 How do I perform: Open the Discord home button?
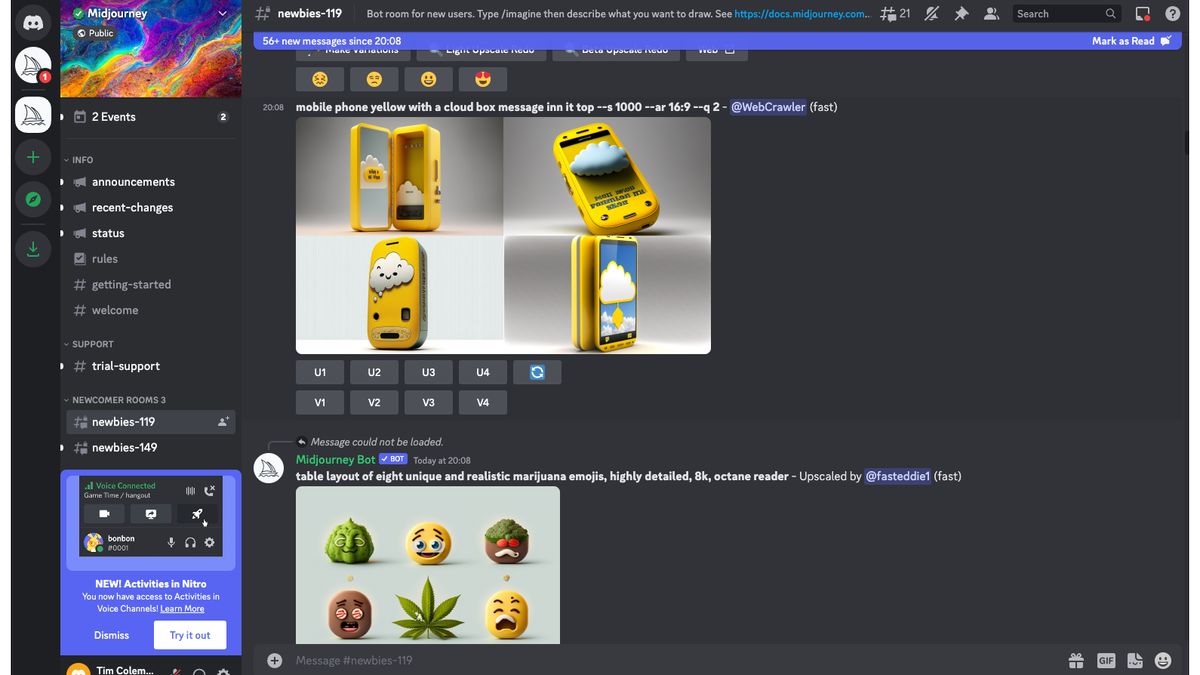click(33, 21)
